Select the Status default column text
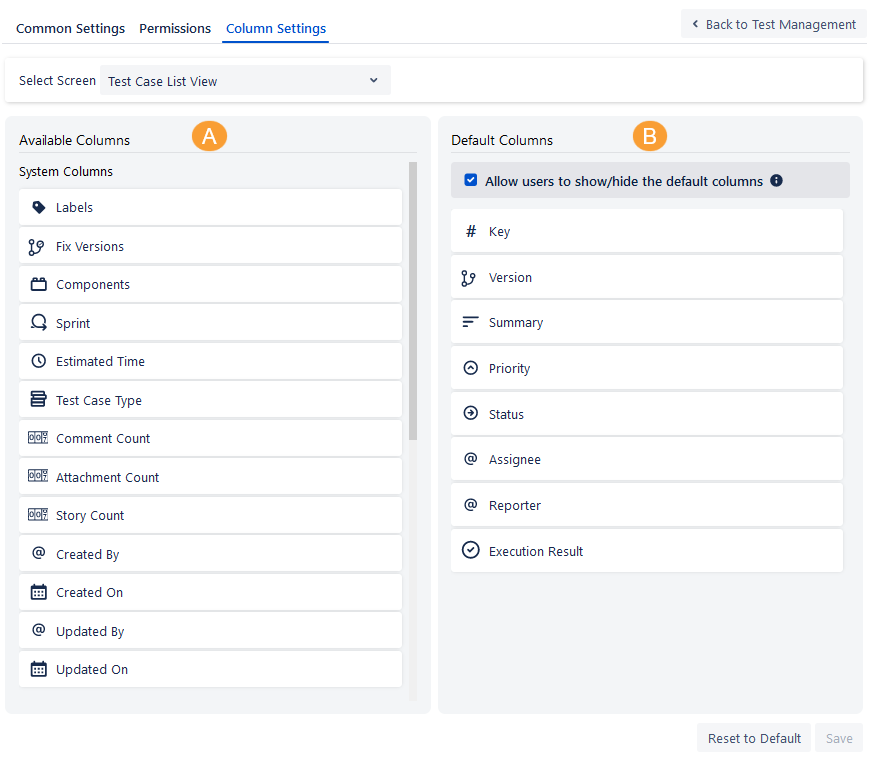 click(506, 414)
